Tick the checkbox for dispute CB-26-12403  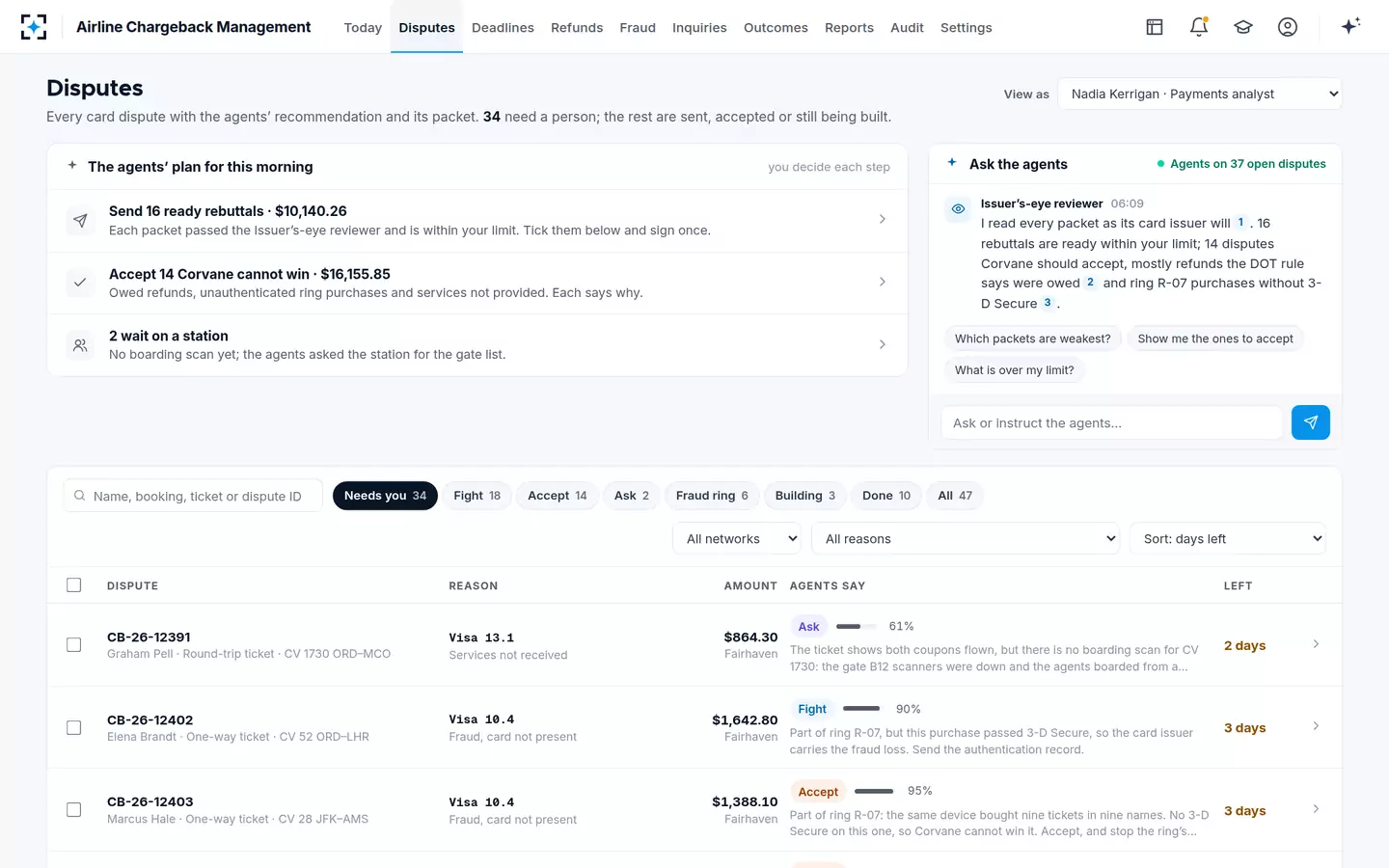coord(74,810)
